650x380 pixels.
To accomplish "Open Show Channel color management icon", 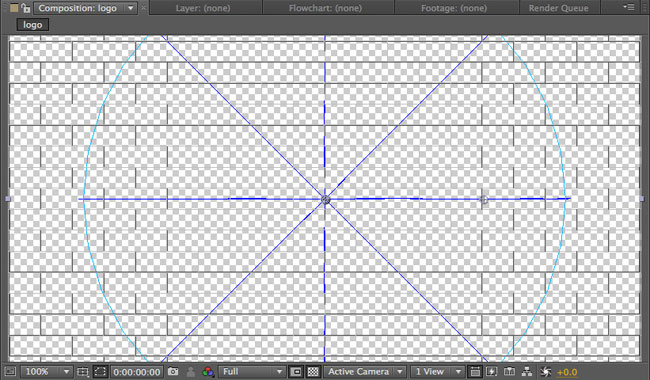I will pyautogui.click(x=208, y=372).
